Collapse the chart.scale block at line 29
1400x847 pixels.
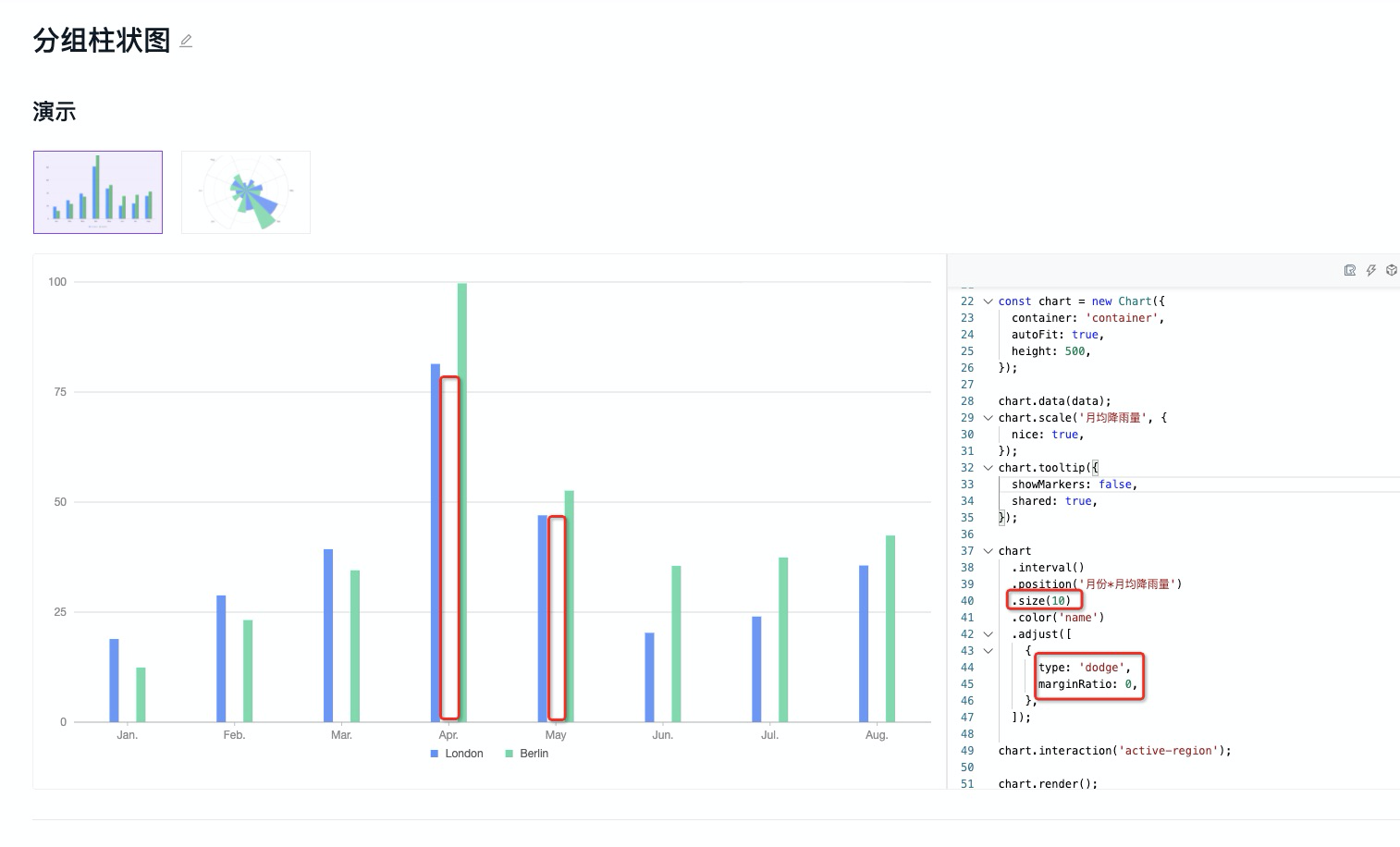point(988,417)
